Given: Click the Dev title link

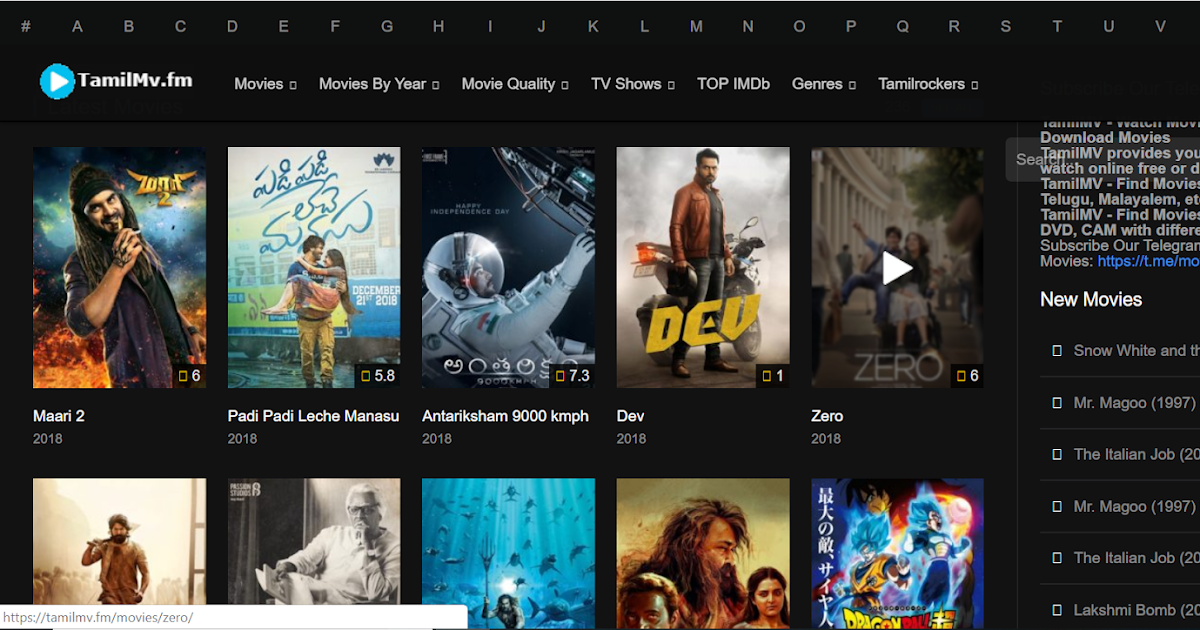Looking at the screenshot, I should click(x=630, y=416).
